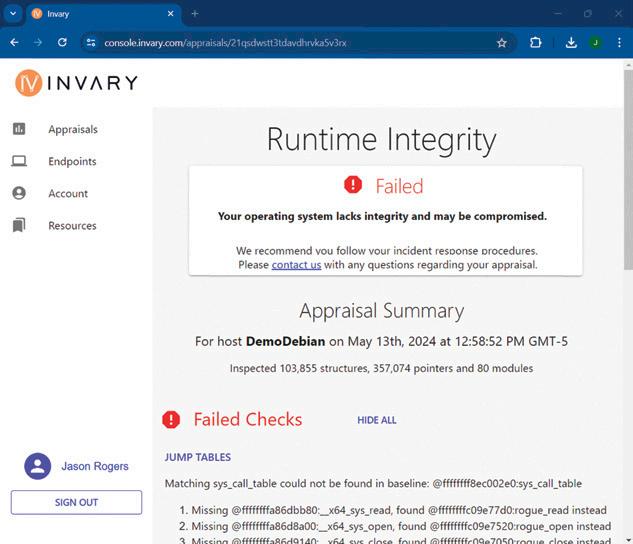The height and width of the screenshot is (544, 633).
Task: Open a new browser tab
Action: [x=195, y=14]
